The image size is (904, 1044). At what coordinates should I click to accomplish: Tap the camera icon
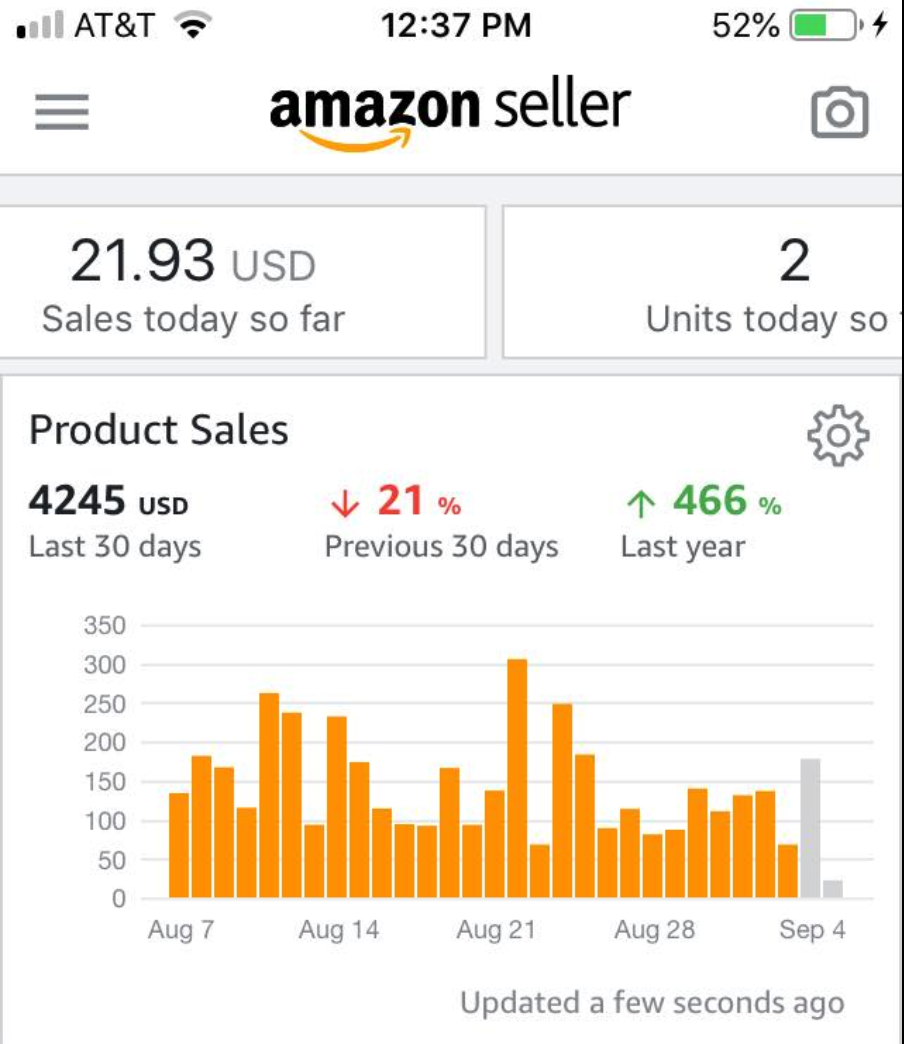pos(839,112)
